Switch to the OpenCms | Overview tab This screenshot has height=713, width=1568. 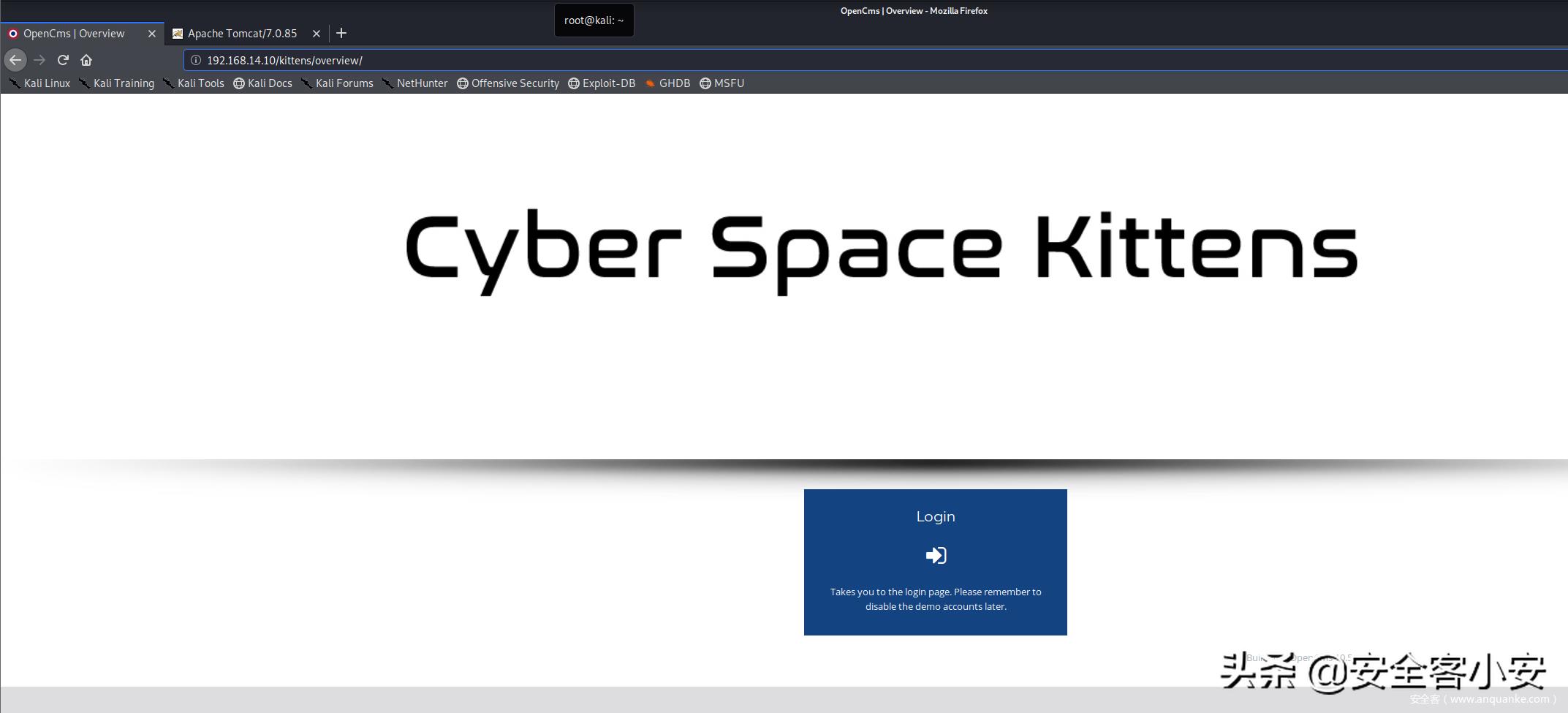coord(83,34)
